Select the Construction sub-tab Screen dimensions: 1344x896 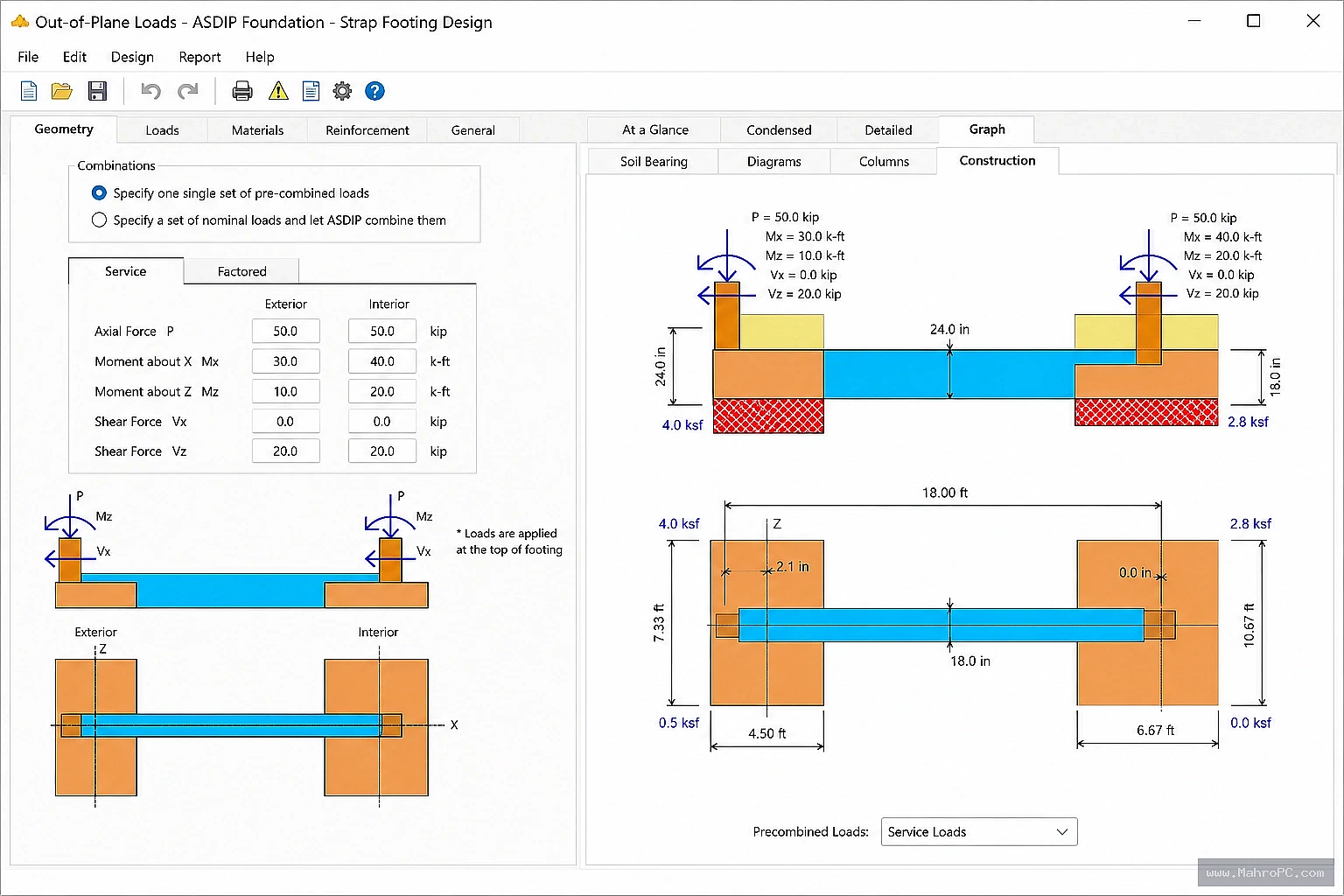coord(997,160)
